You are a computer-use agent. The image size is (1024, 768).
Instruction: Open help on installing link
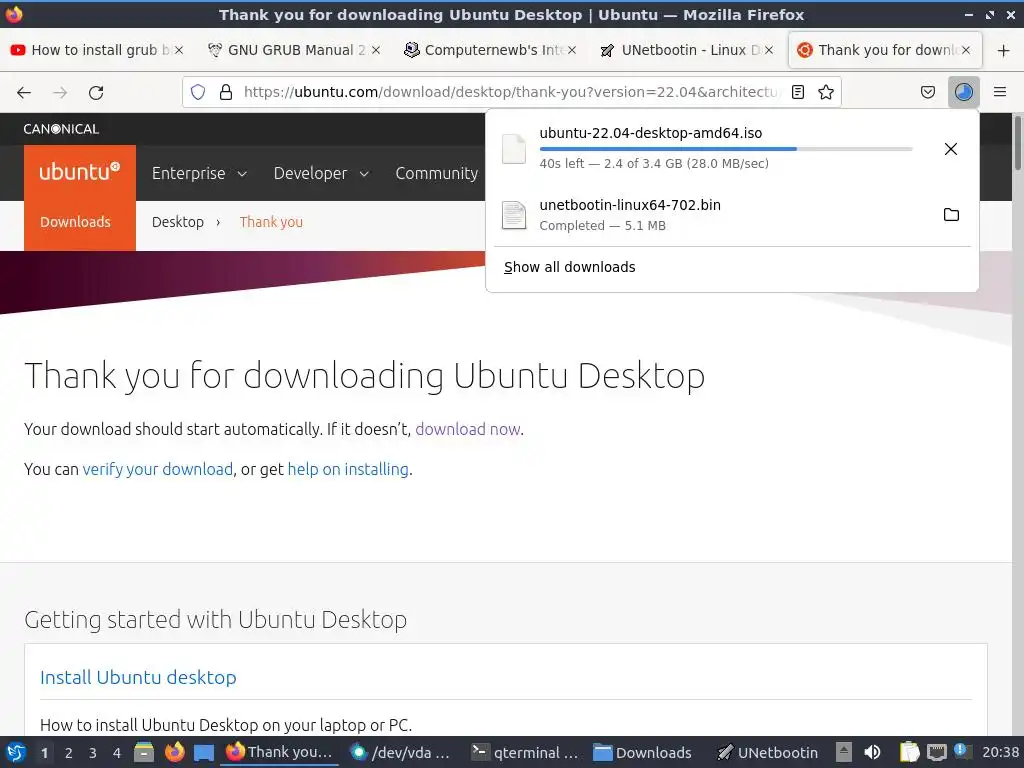pyautogui.click(x=348, y=469)
